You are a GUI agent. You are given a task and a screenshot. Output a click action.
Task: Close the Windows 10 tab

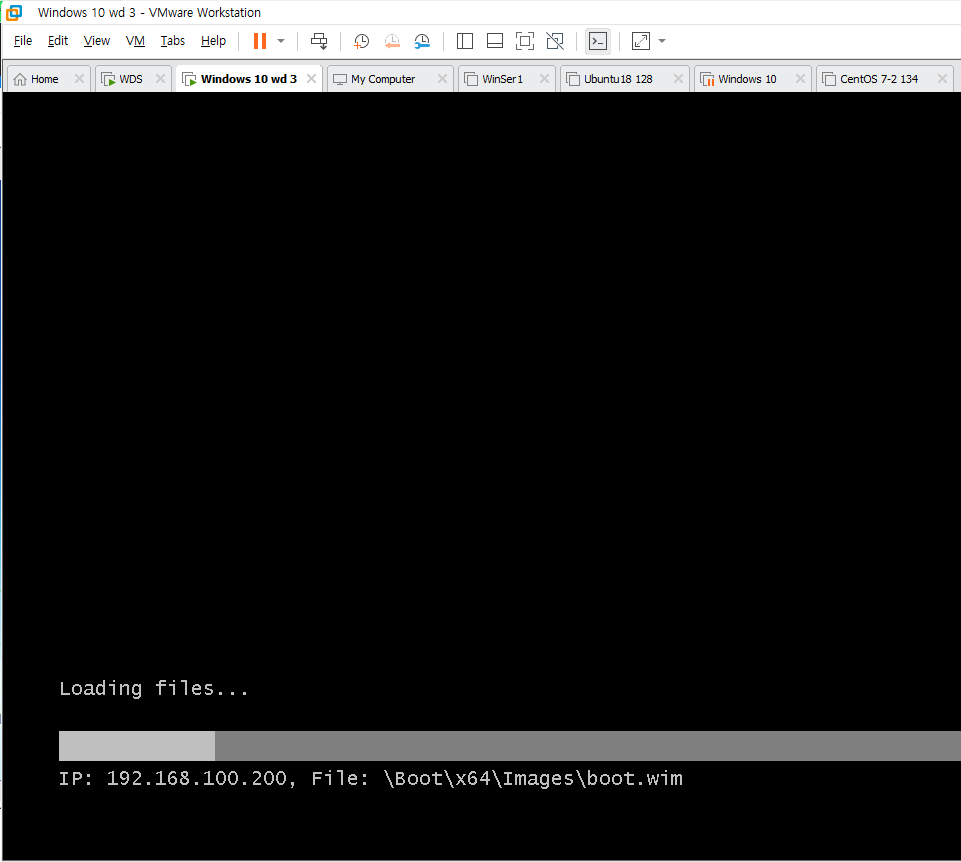(x=800, y=78)
